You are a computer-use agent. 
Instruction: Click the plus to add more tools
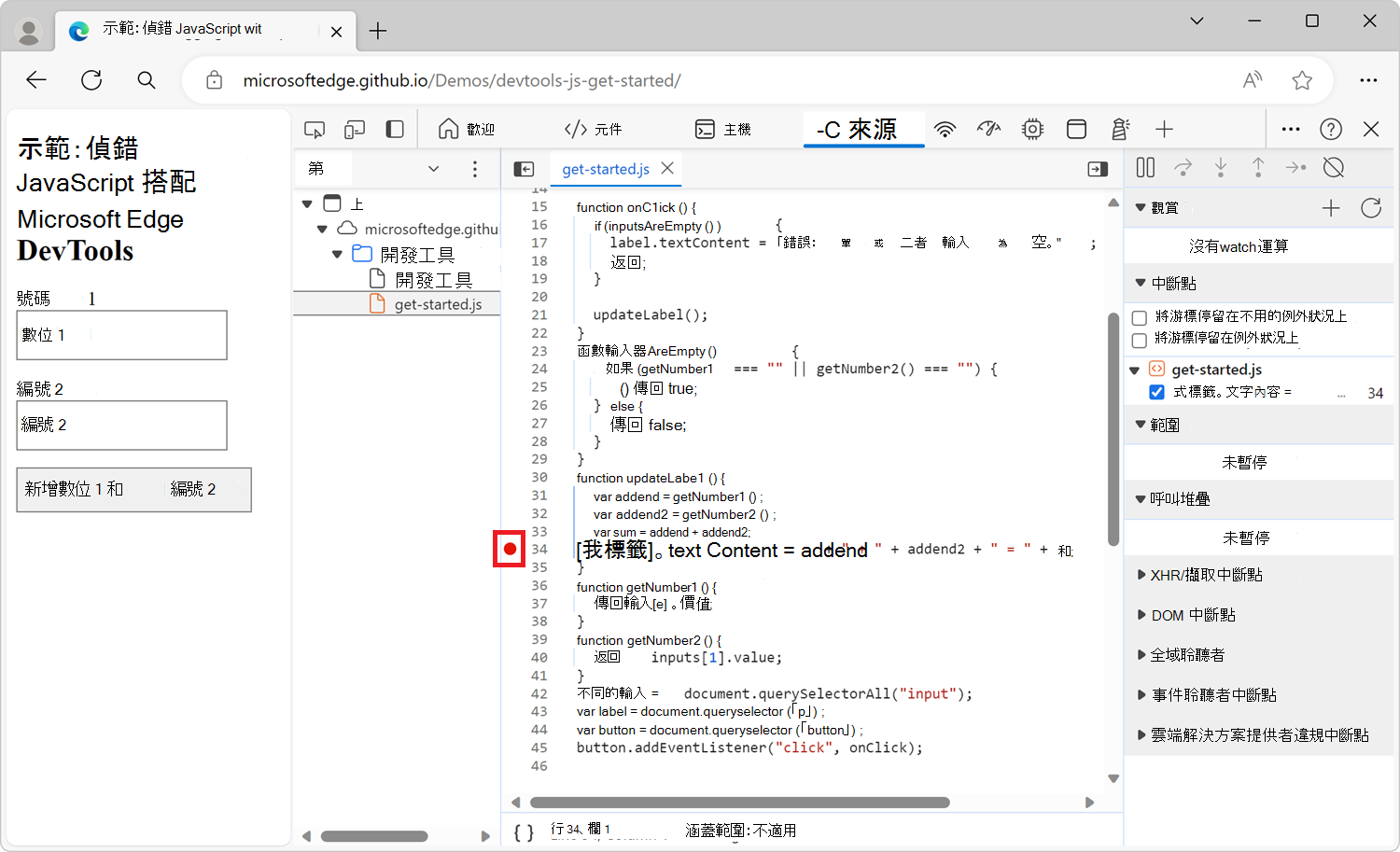click(x=1164, y=130)
